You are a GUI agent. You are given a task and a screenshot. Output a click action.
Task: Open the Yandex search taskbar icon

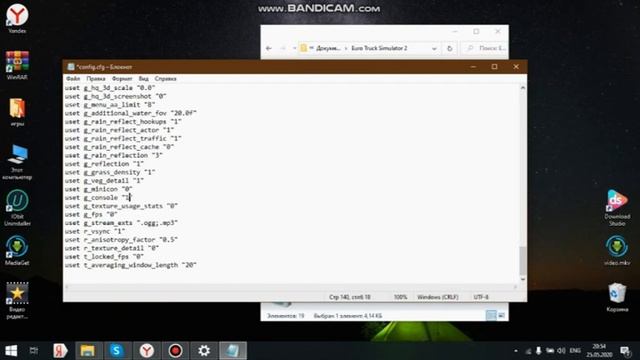pyautogui.click(x=60, y=351)
